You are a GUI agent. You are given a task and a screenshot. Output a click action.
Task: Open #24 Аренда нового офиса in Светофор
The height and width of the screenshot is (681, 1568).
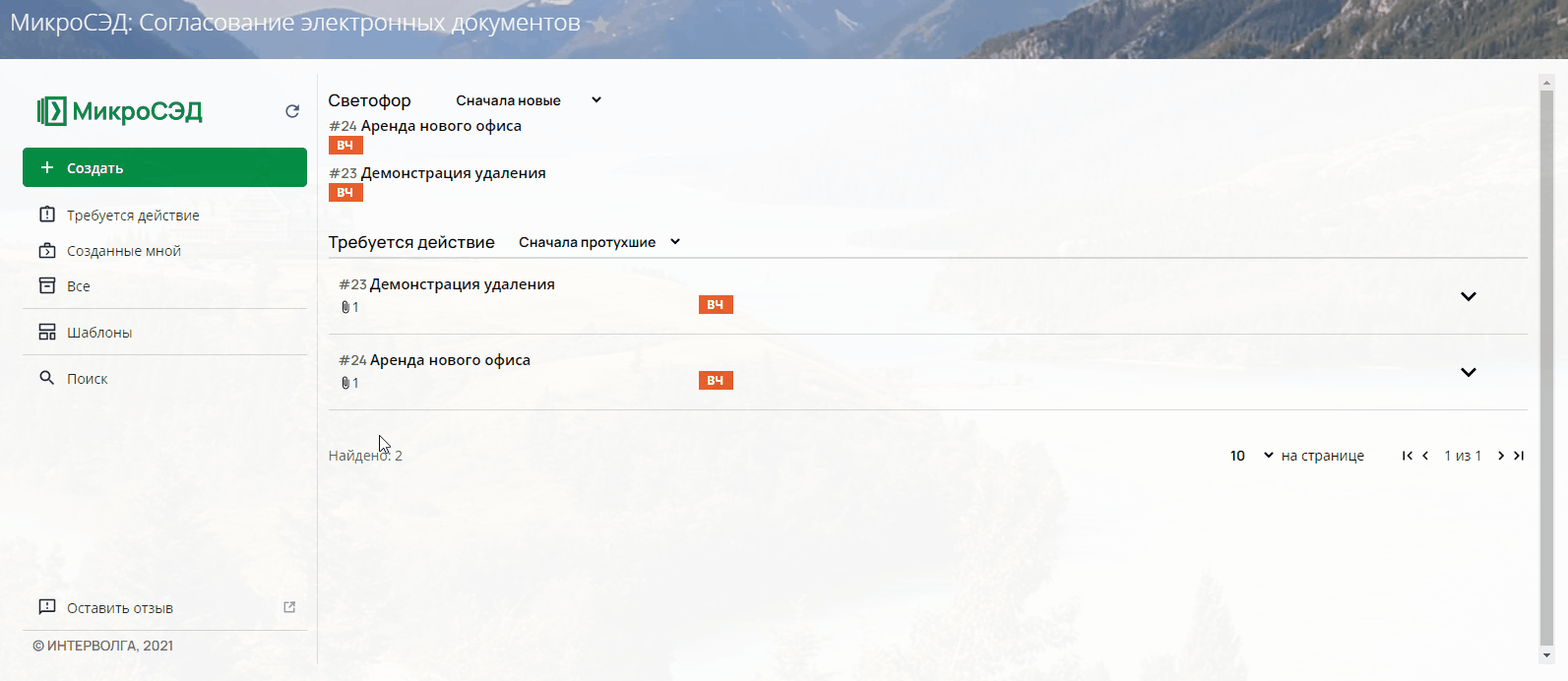440,126
